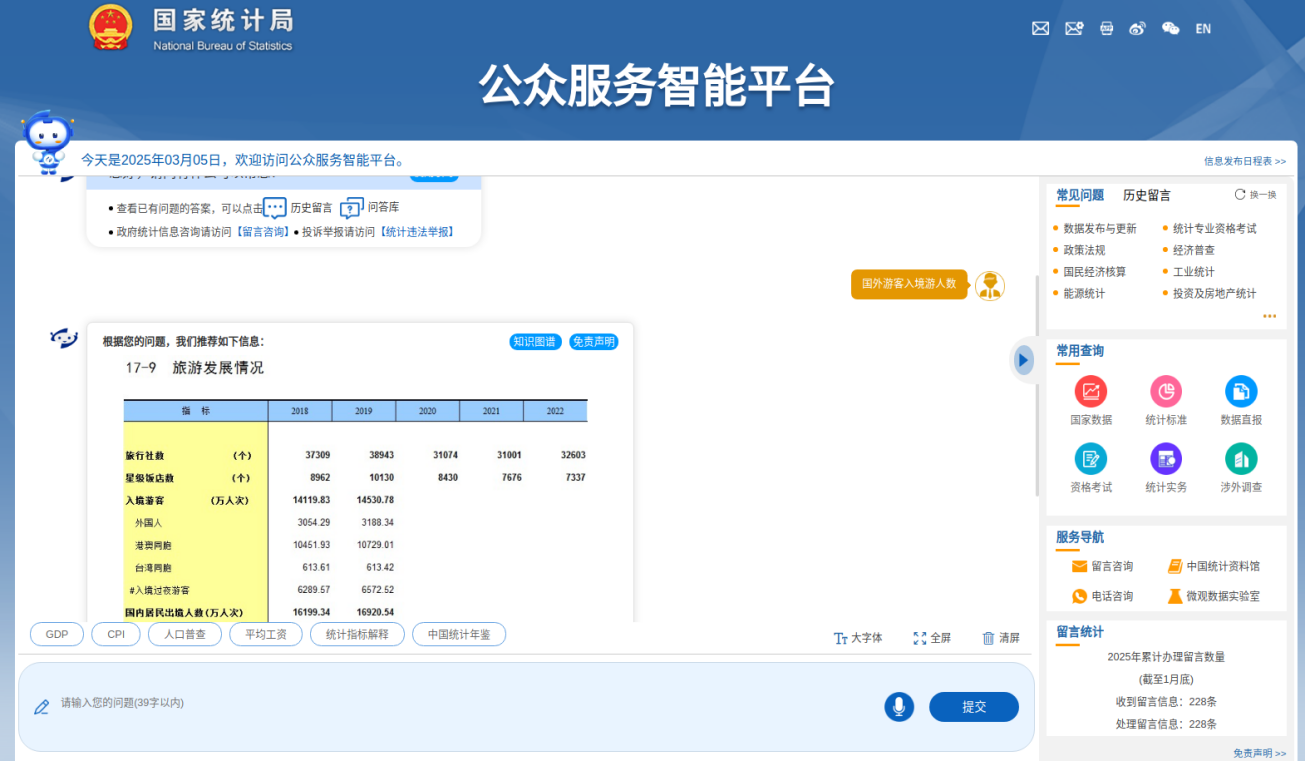1305x761 pixels.
Task: Toggle 全屏 fullscreen view
Action: (931, 638)
